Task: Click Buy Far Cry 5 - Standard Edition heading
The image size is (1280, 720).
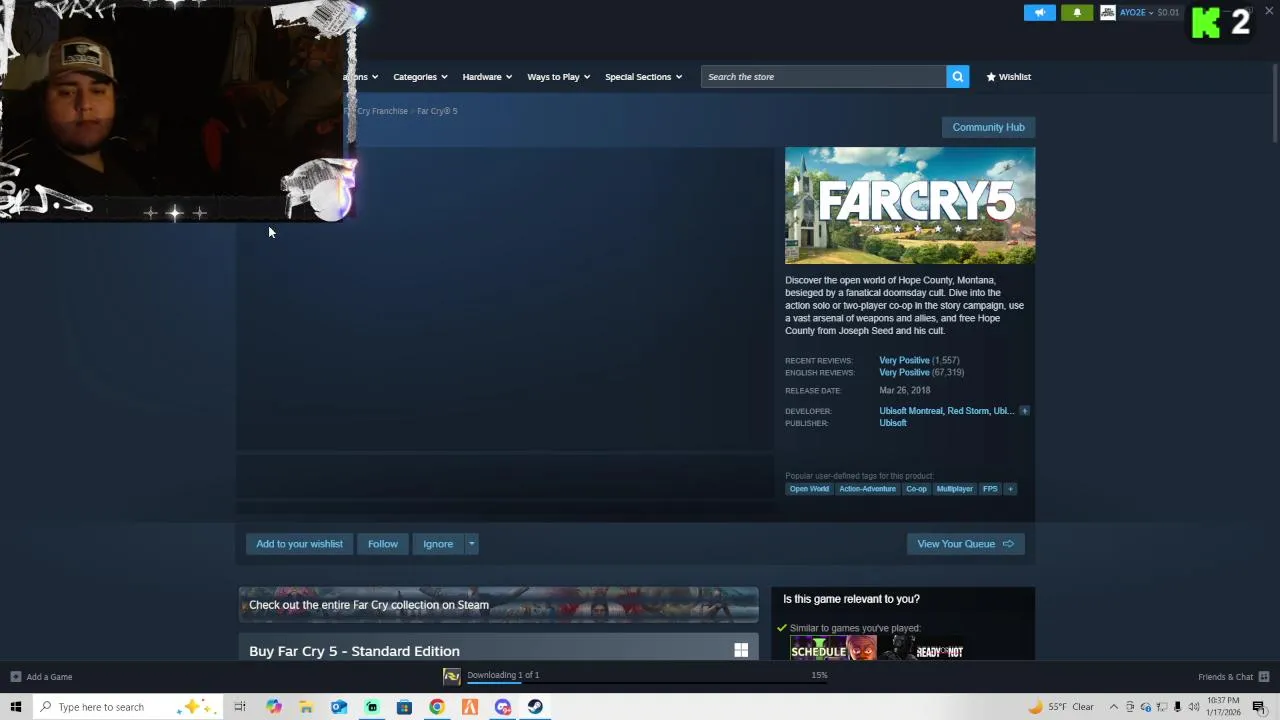Action: 354,651
